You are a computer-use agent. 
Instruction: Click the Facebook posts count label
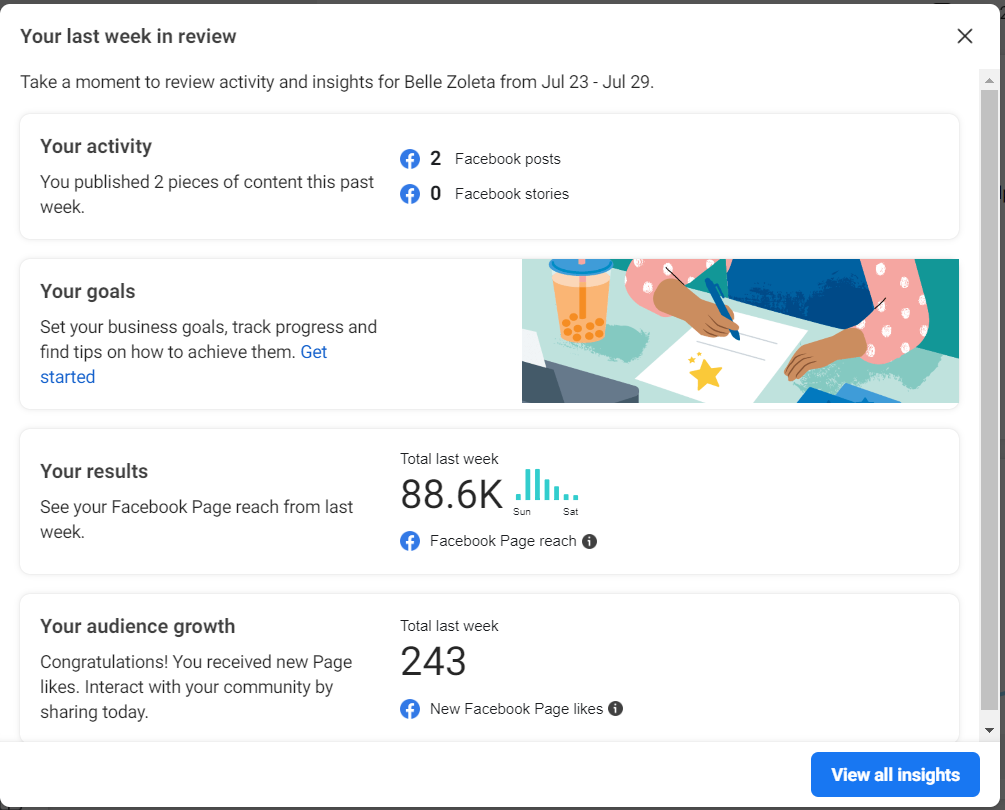pyautogui.click(x=508, y=159)
